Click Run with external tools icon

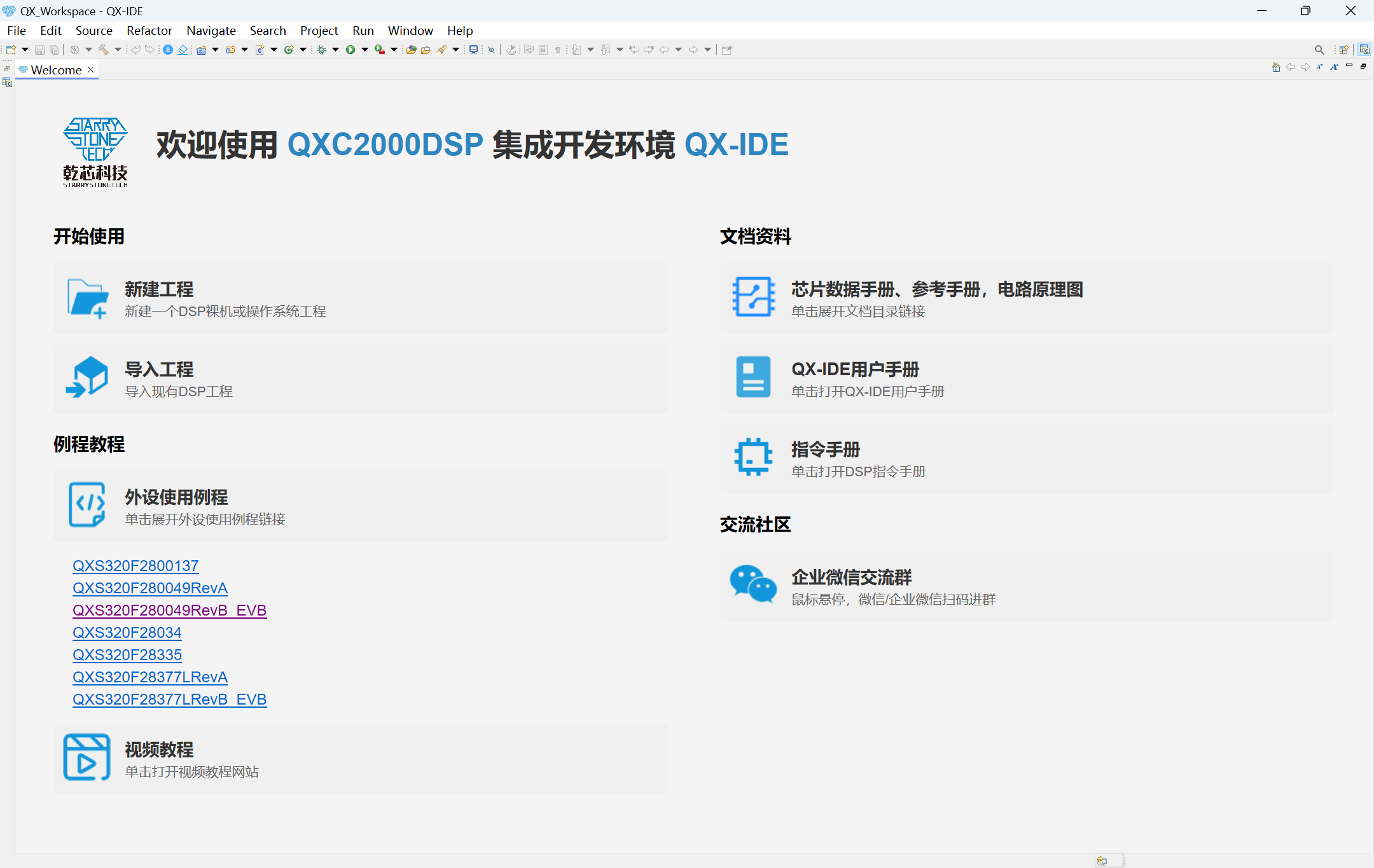(x=380, y=50)
